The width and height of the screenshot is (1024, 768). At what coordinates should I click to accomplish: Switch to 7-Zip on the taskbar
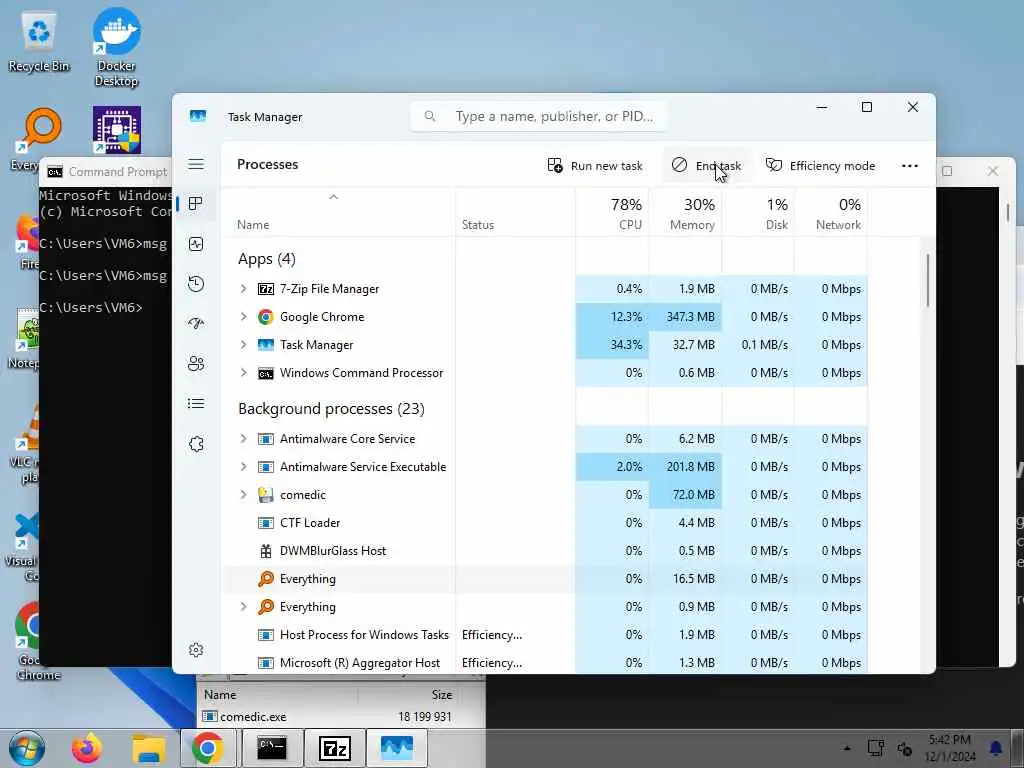[335, 748]
